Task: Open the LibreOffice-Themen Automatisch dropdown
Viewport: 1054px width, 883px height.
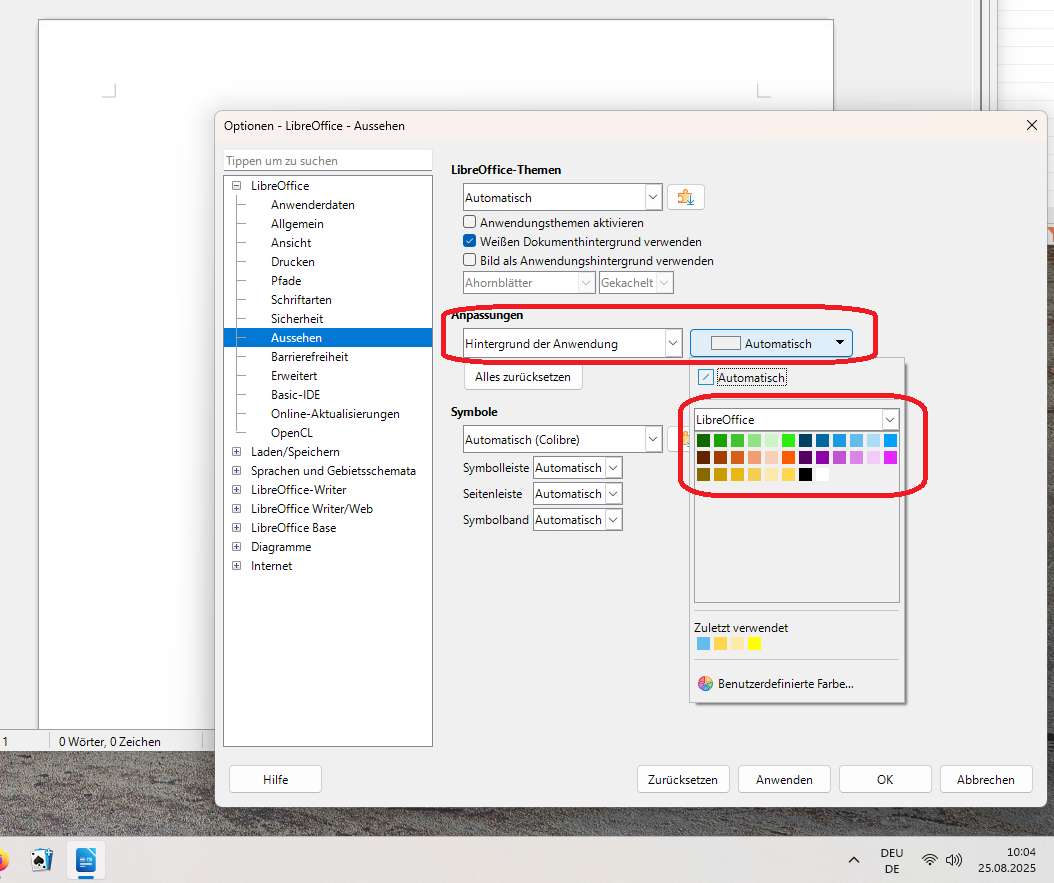Action: [563, 198]
